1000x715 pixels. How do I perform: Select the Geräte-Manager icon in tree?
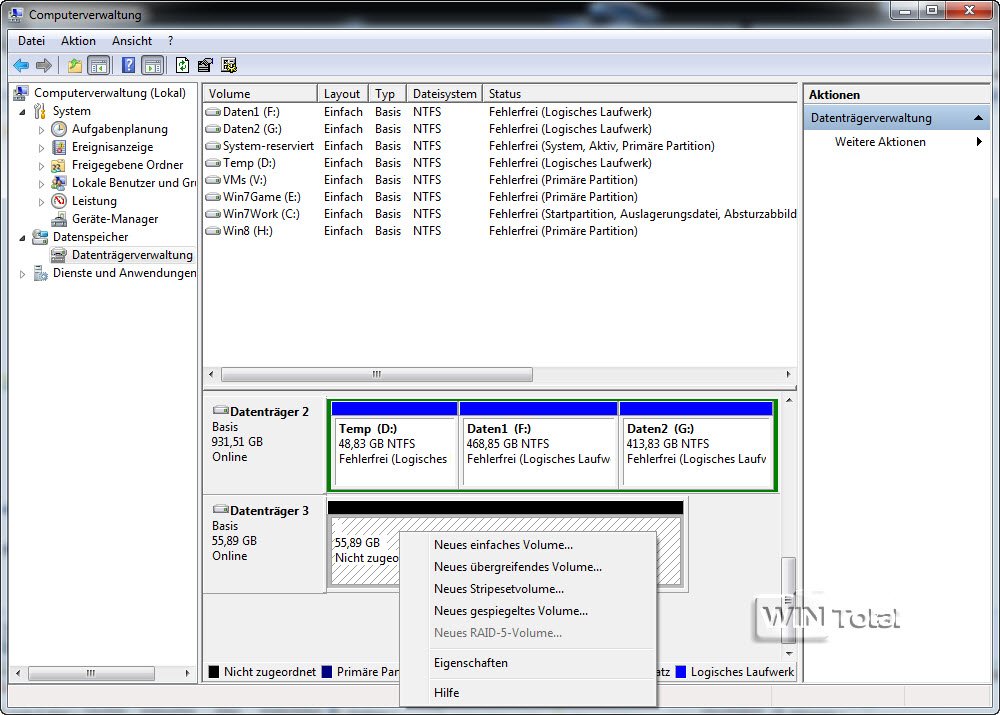tap(59, 219)
